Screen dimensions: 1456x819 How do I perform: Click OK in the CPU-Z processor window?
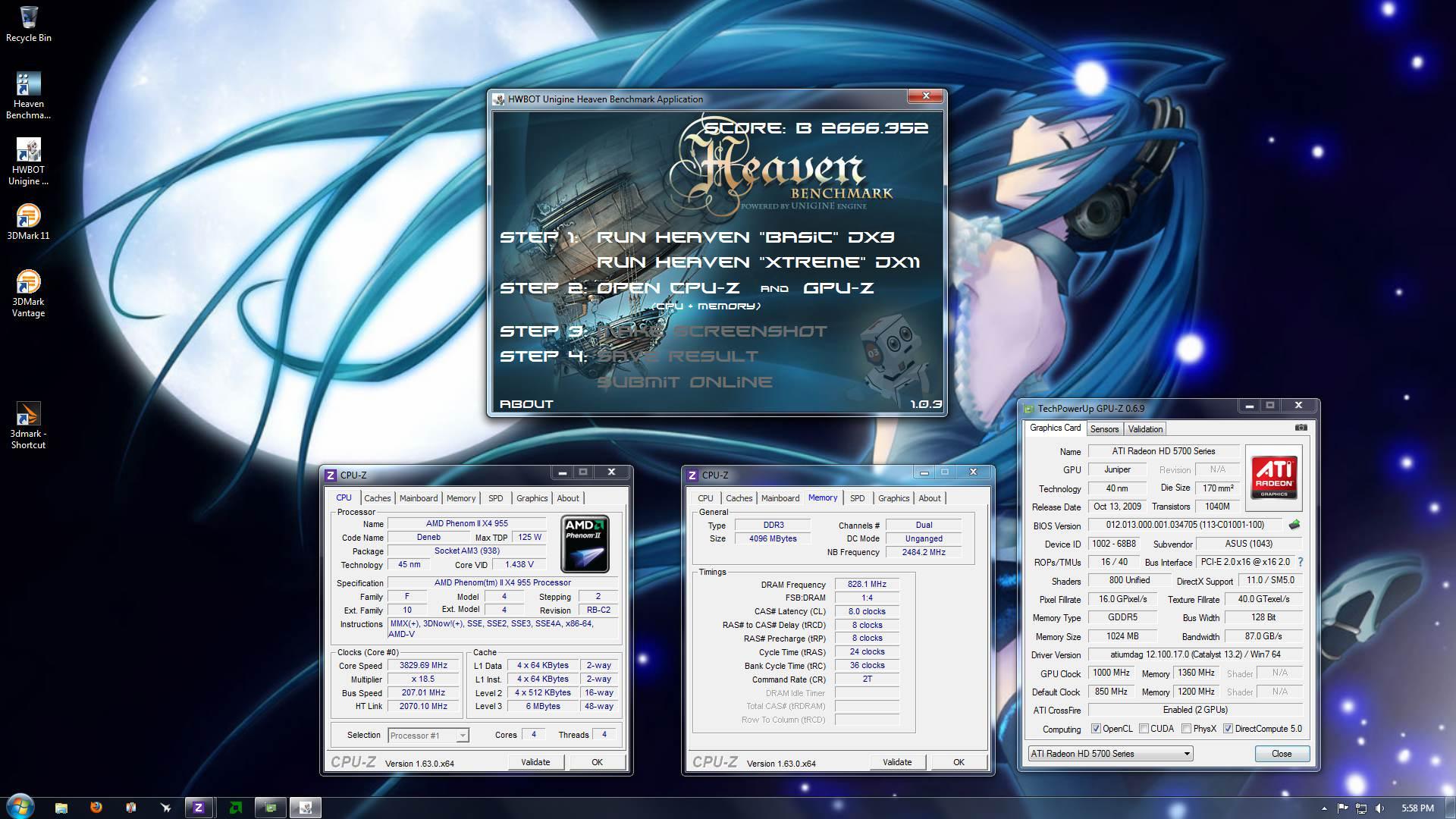pyautogui.click(x=597, y=762)
